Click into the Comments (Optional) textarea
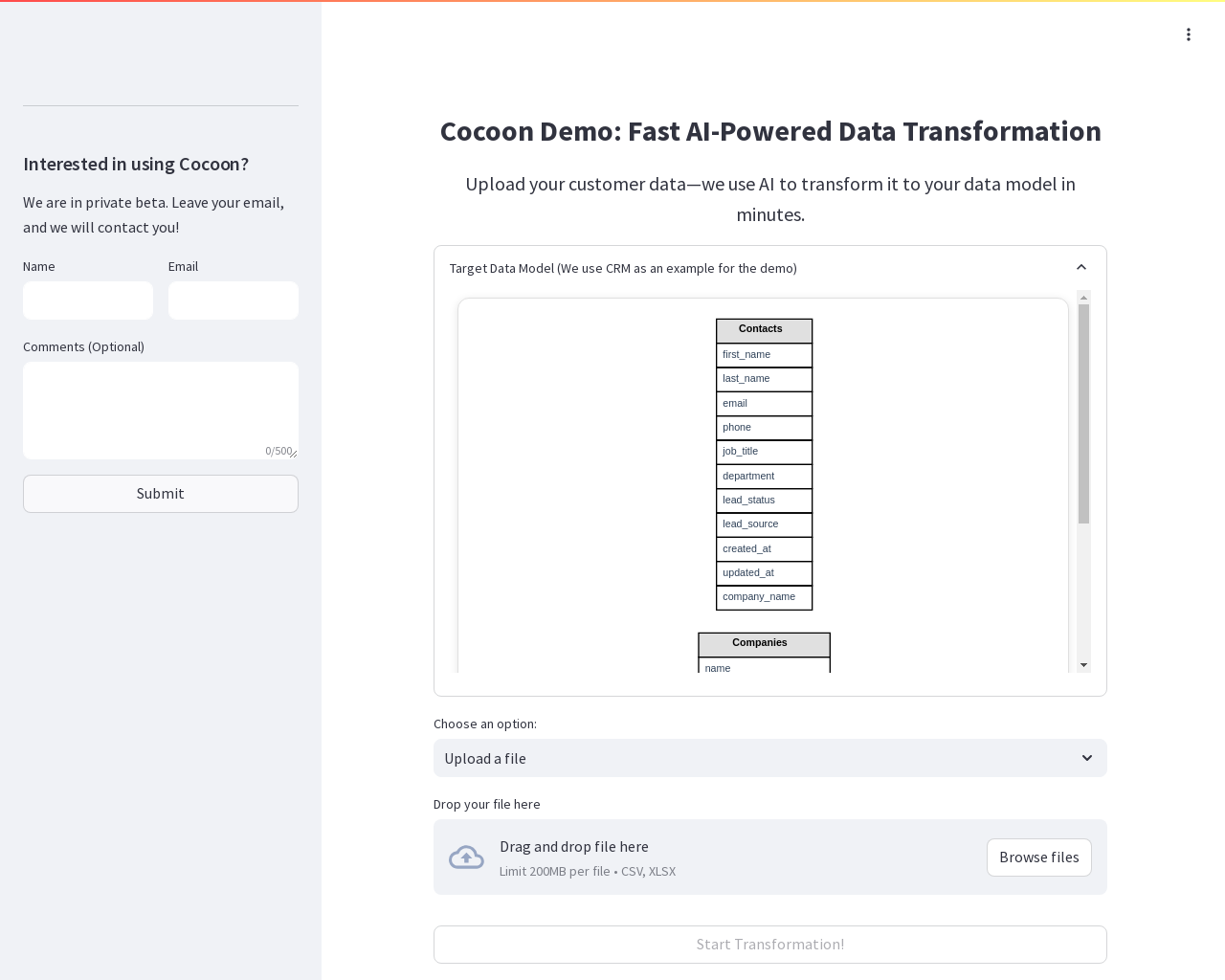The height and width of the screenshot is (980, 1225). click(161, 411)
